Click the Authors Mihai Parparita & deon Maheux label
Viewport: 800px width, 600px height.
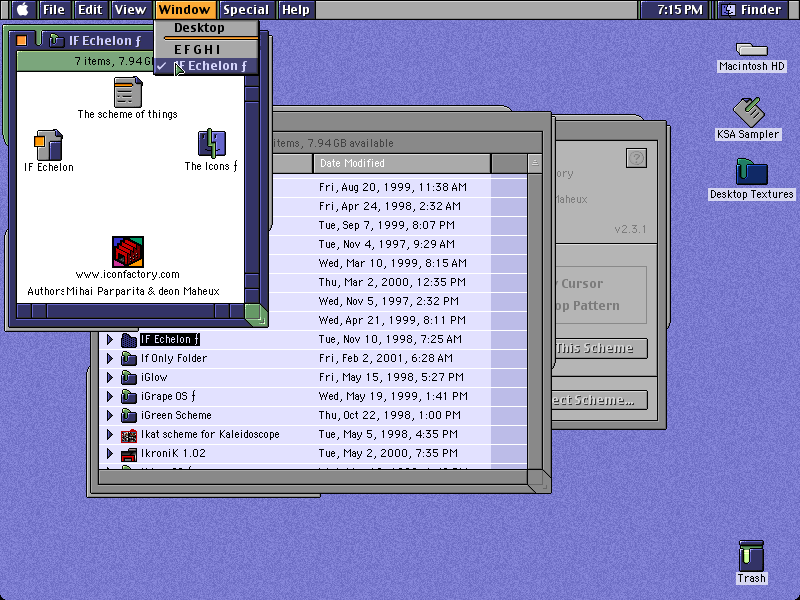click(x=123, y=291)
